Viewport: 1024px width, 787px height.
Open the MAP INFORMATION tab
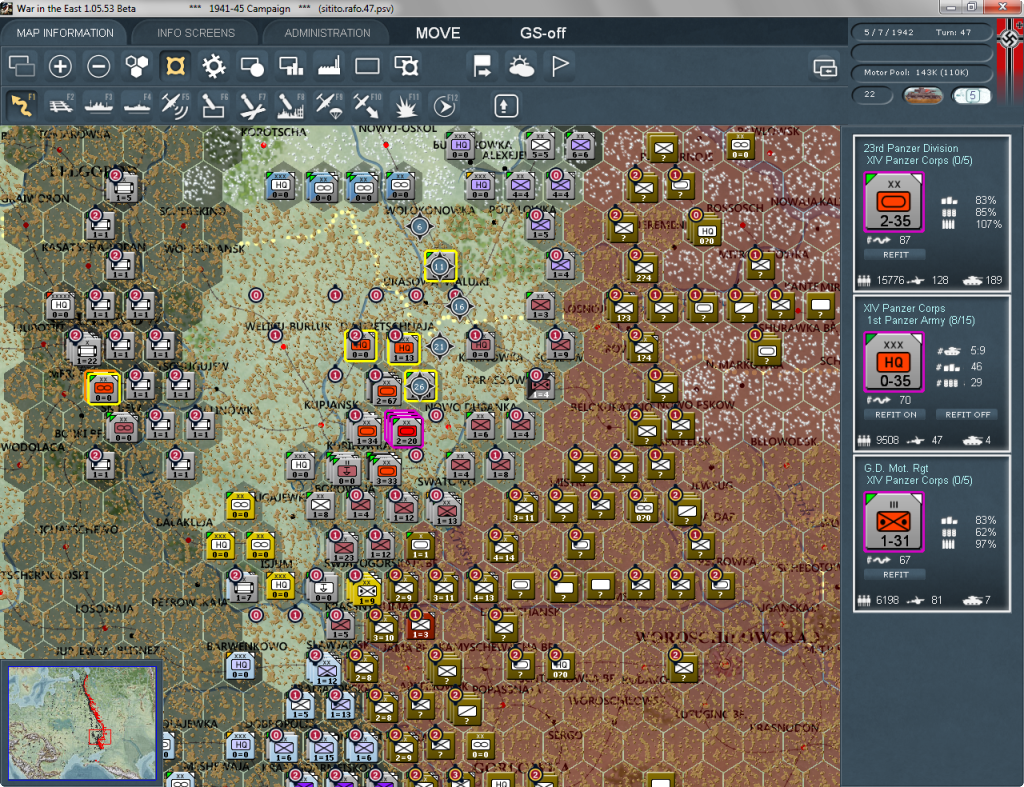[65, 33]
